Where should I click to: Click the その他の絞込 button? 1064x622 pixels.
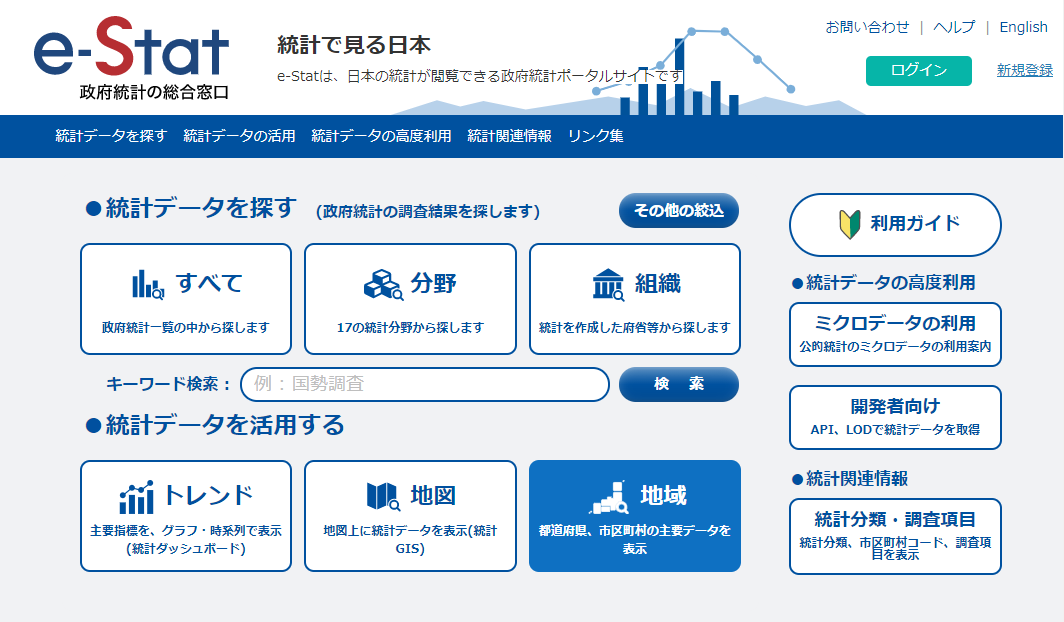(x=679, y=211)
